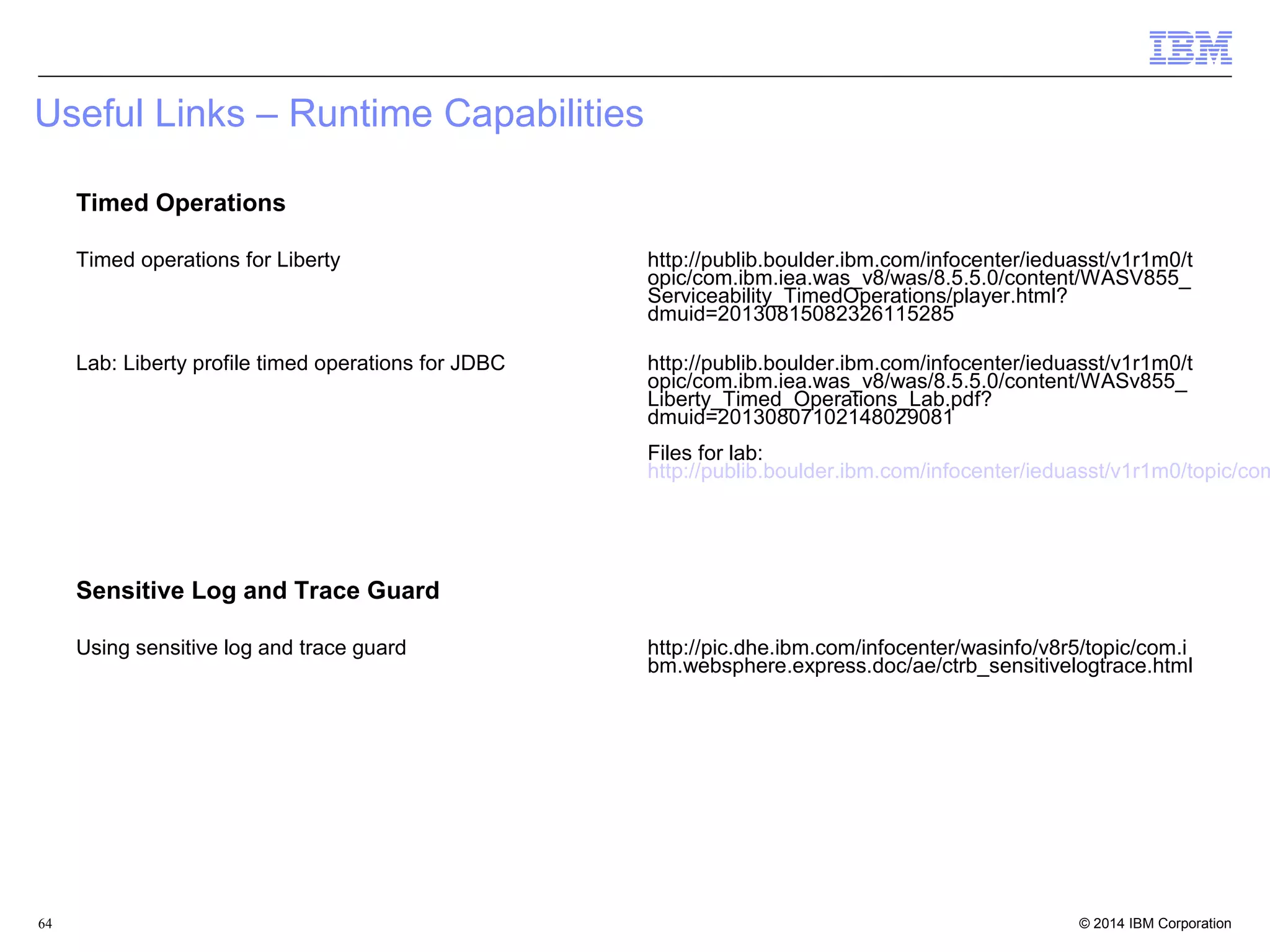Open the faded Files for lab link

[958, 472]
